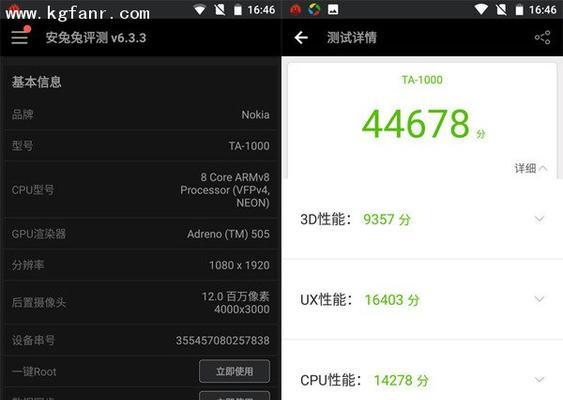563x400 pixels.
Task: Tap the colorful circular notification icon
Action: click(x=314, y=10)
